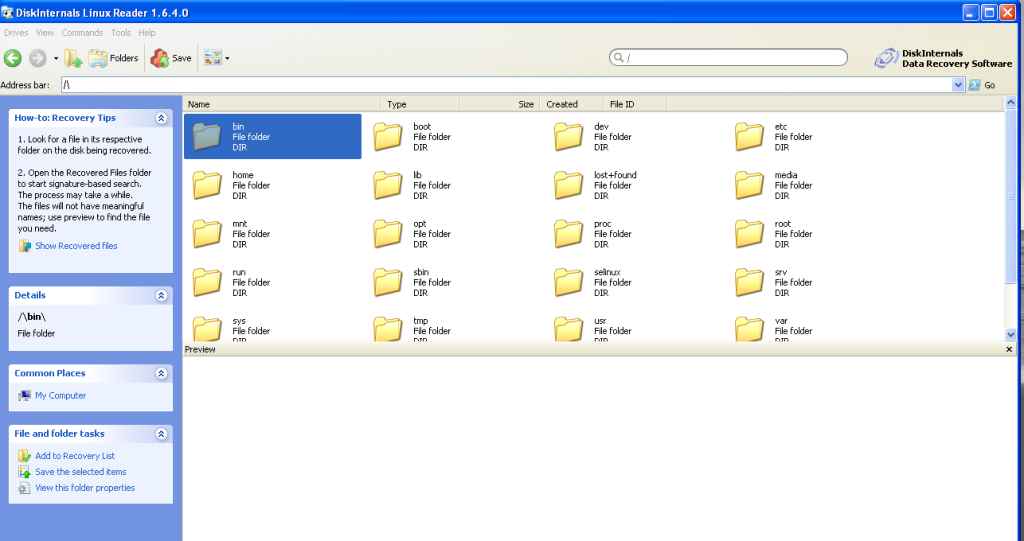Select the boot folder icon
This screenshot has width=1024, height=541.
(388, 137)
